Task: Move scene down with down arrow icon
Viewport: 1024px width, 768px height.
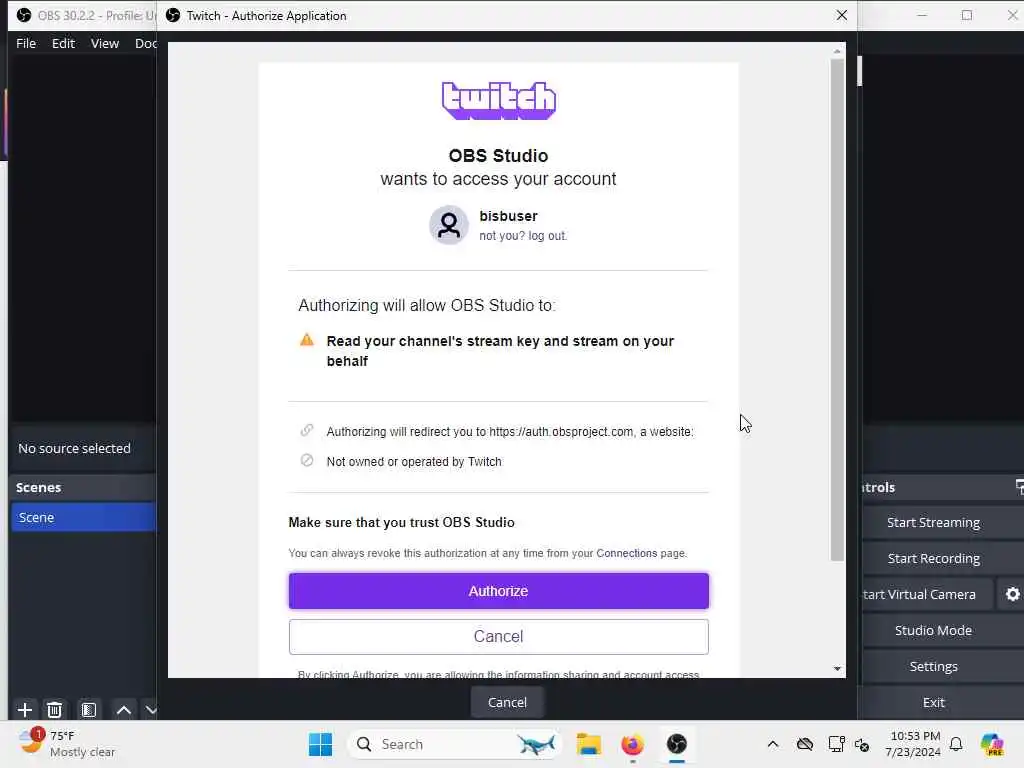Action: pos(150,709)
